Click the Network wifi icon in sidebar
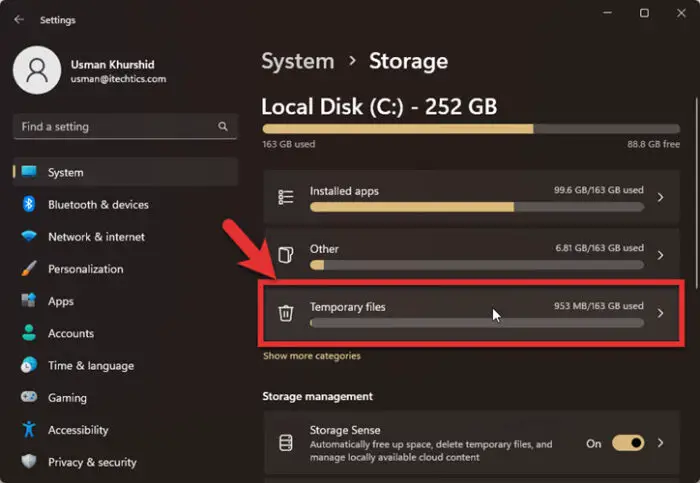The width and height of the screenshot is (700, 483). 29,236
